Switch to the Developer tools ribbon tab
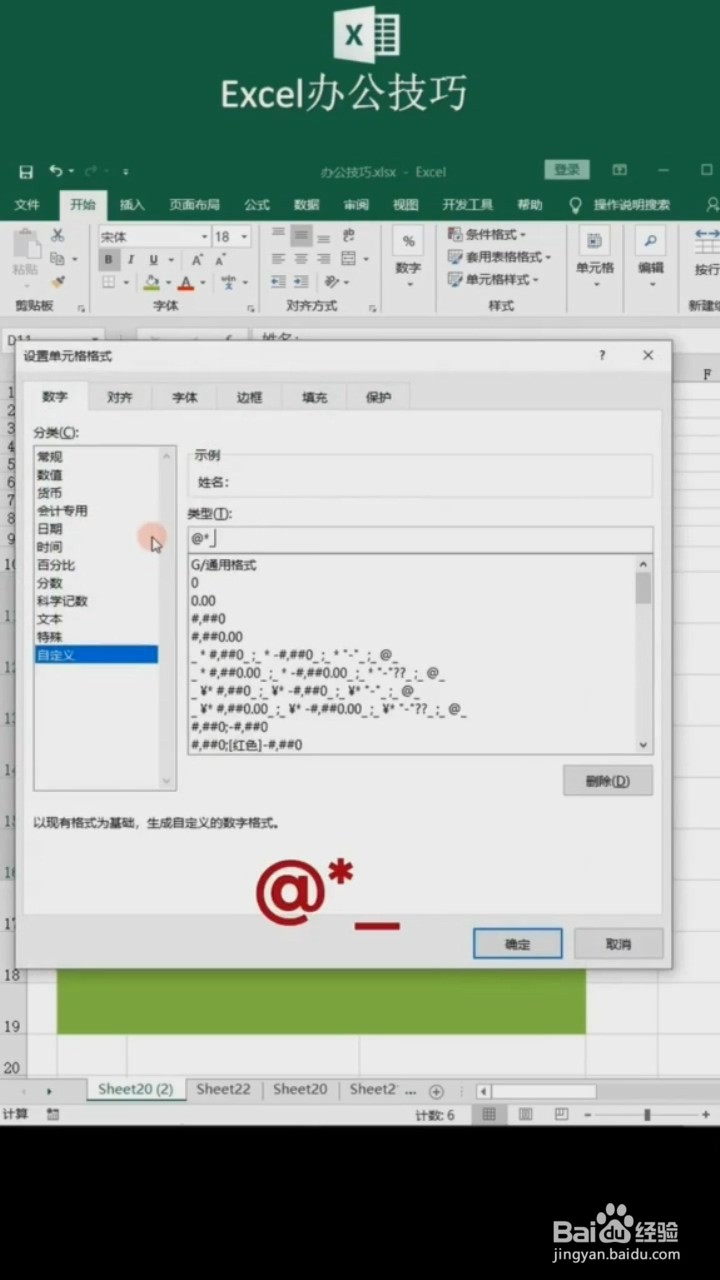This screenshot has height=1280, width=720. pos(468,205)
